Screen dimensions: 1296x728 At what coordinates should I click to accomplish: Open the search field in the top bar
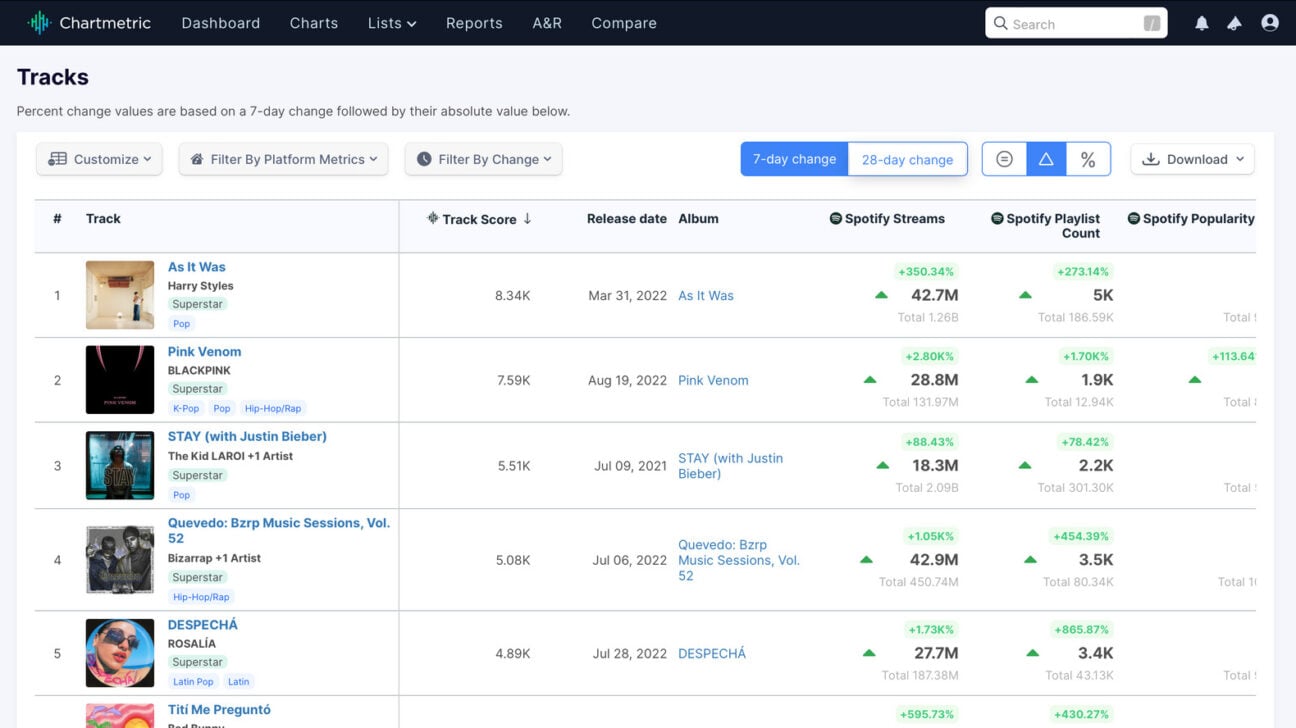tap(1075, 22)
